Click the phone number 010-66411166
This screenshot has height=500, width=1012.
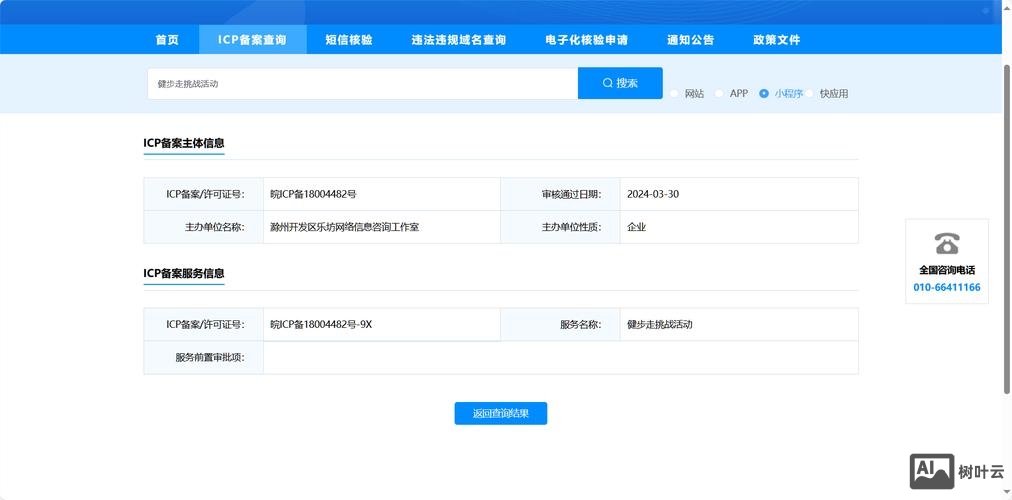[947, 288]
